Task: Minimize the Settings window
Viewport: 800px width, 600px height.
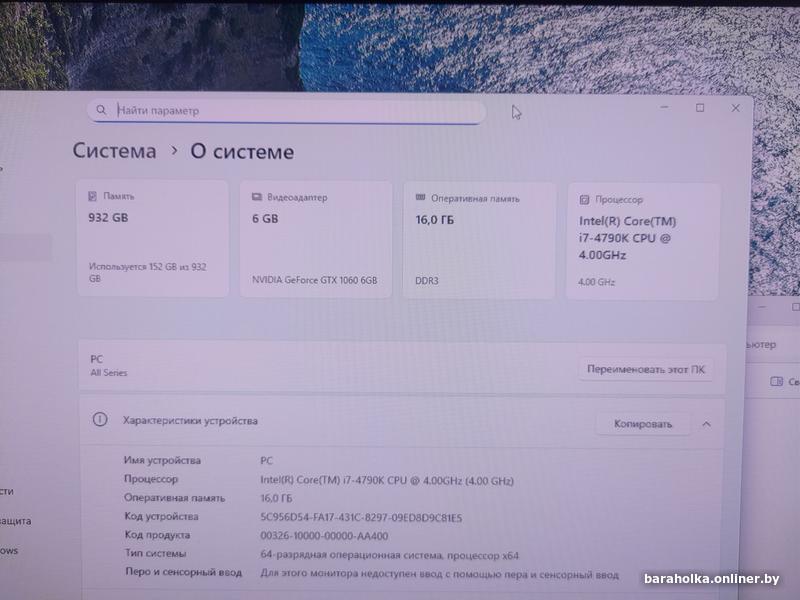Action: [x=664, y=107]
